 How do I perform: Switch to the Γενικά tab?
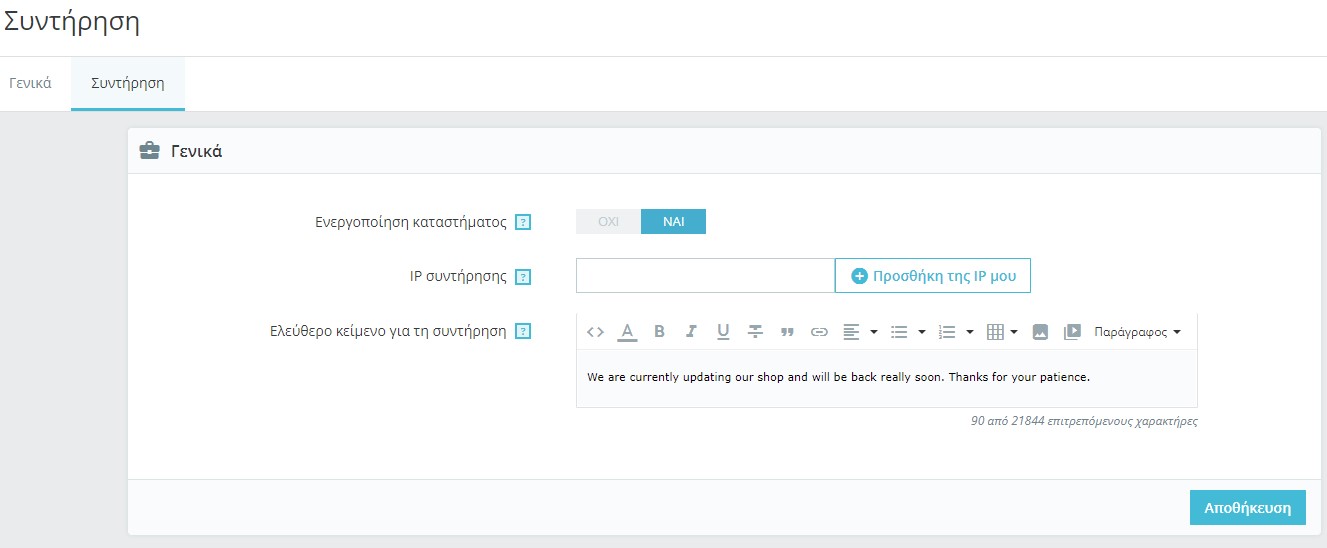pyautogui.click(x=31, y=83)
